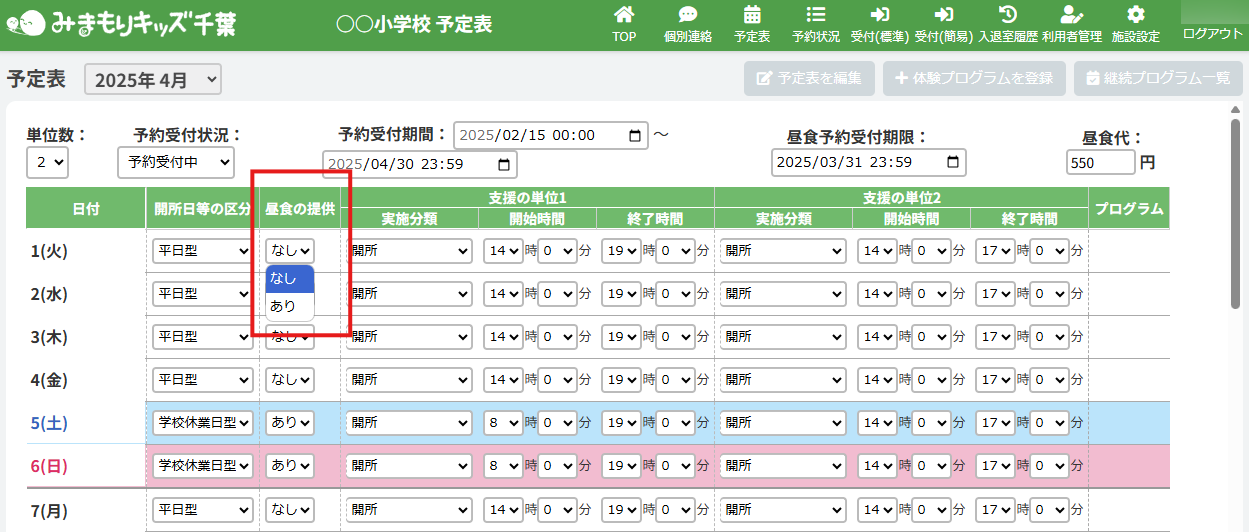Open 施設設定 gear icon
Viewport: 1249px width, 532px height.
1136,16
